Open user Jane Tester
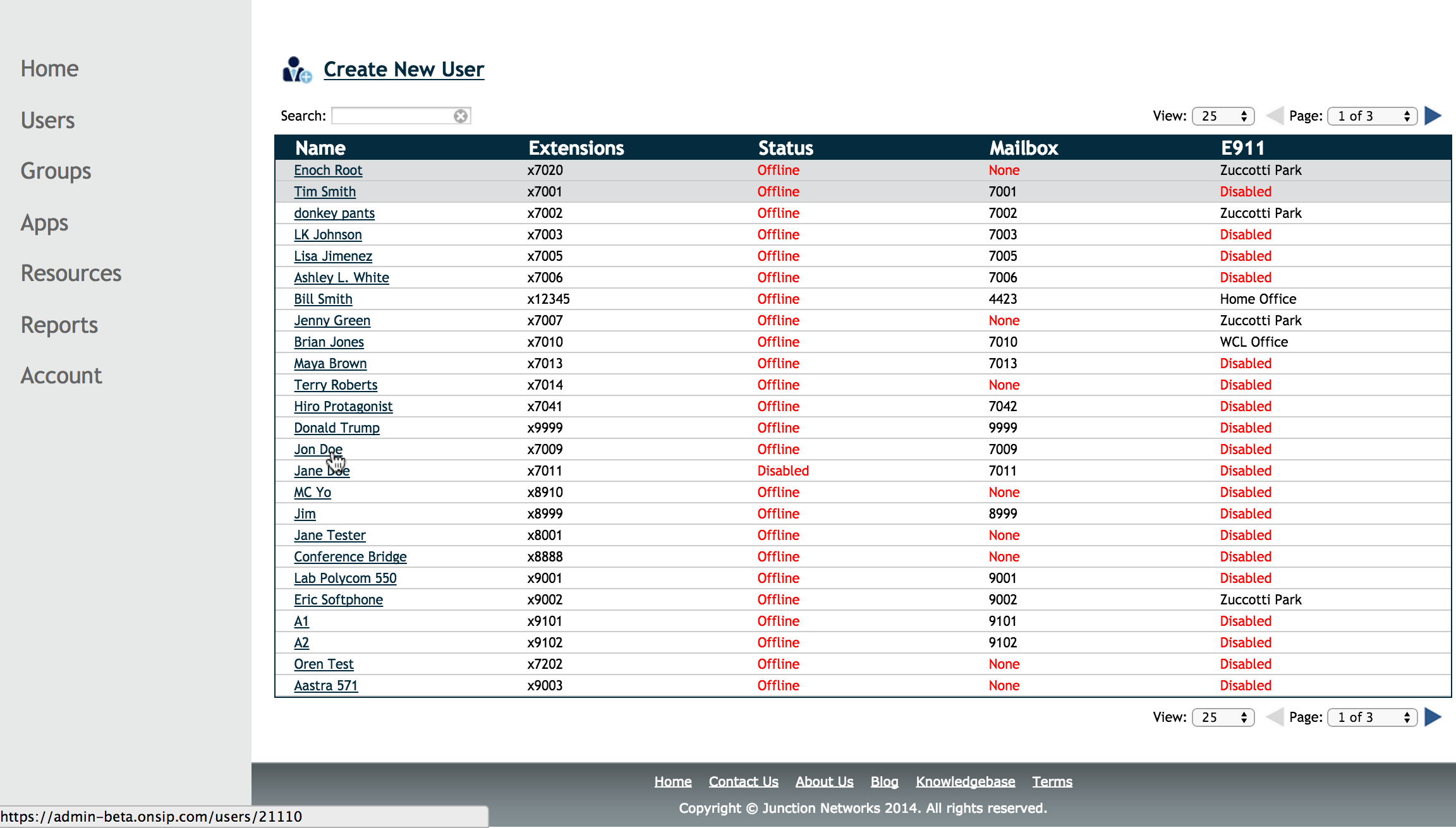The width and height of the screenshot is (1456, 828). pos(329,536)
